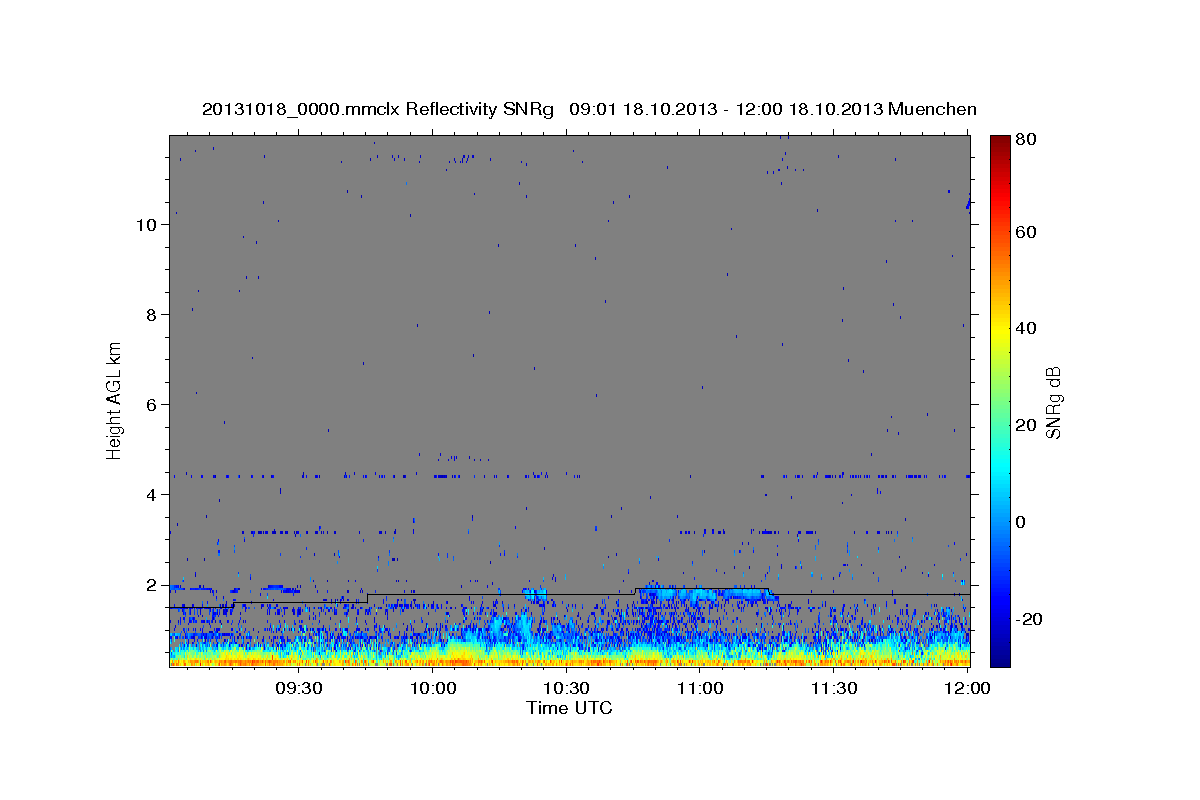Click the dark red top of colorbar
This screenshot has height=800, width=1200.
pos(1000,142)
